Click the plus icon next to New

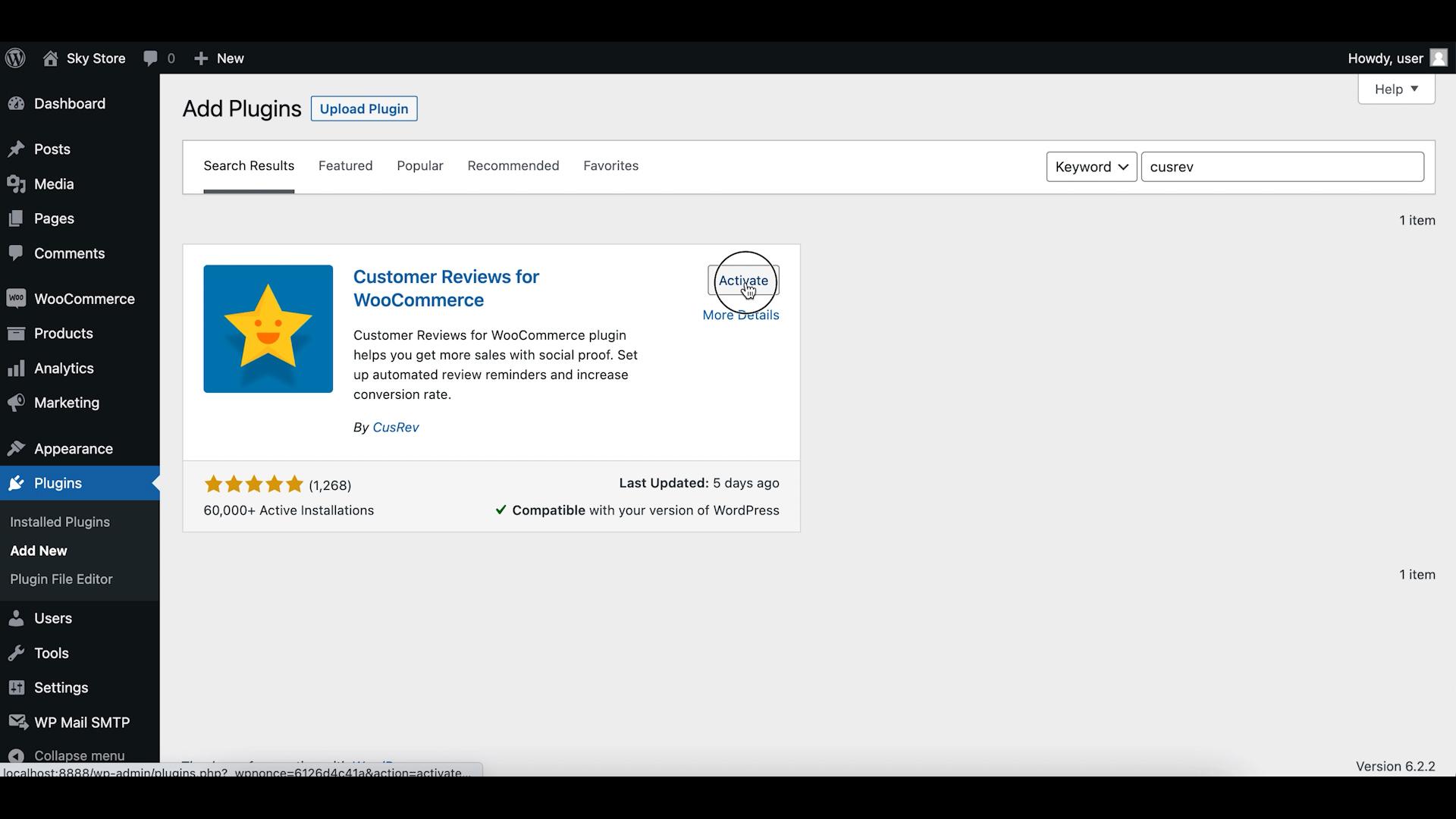pyautogui.click(x=201, y=58)
